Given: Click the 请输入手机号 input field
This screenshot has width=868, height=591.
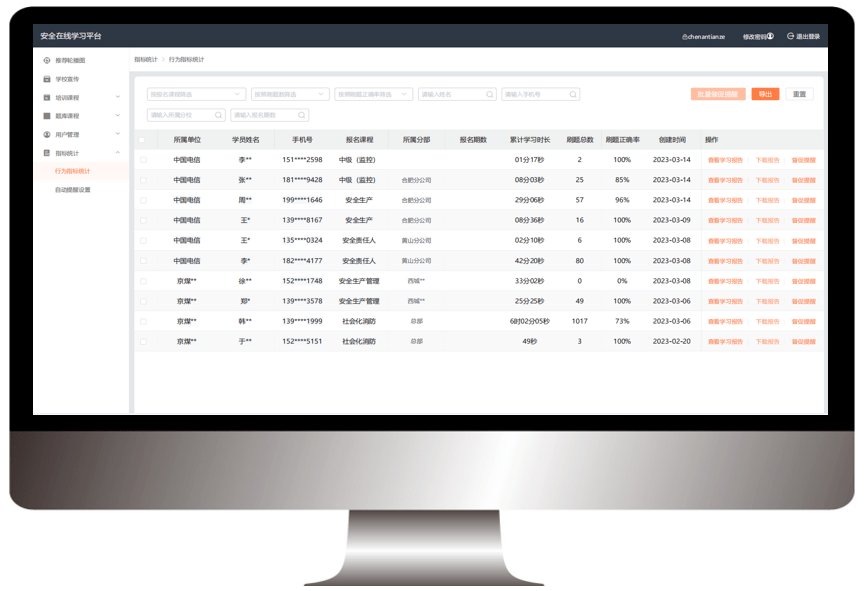Looking at the screenshot, I should pos(534,95).
